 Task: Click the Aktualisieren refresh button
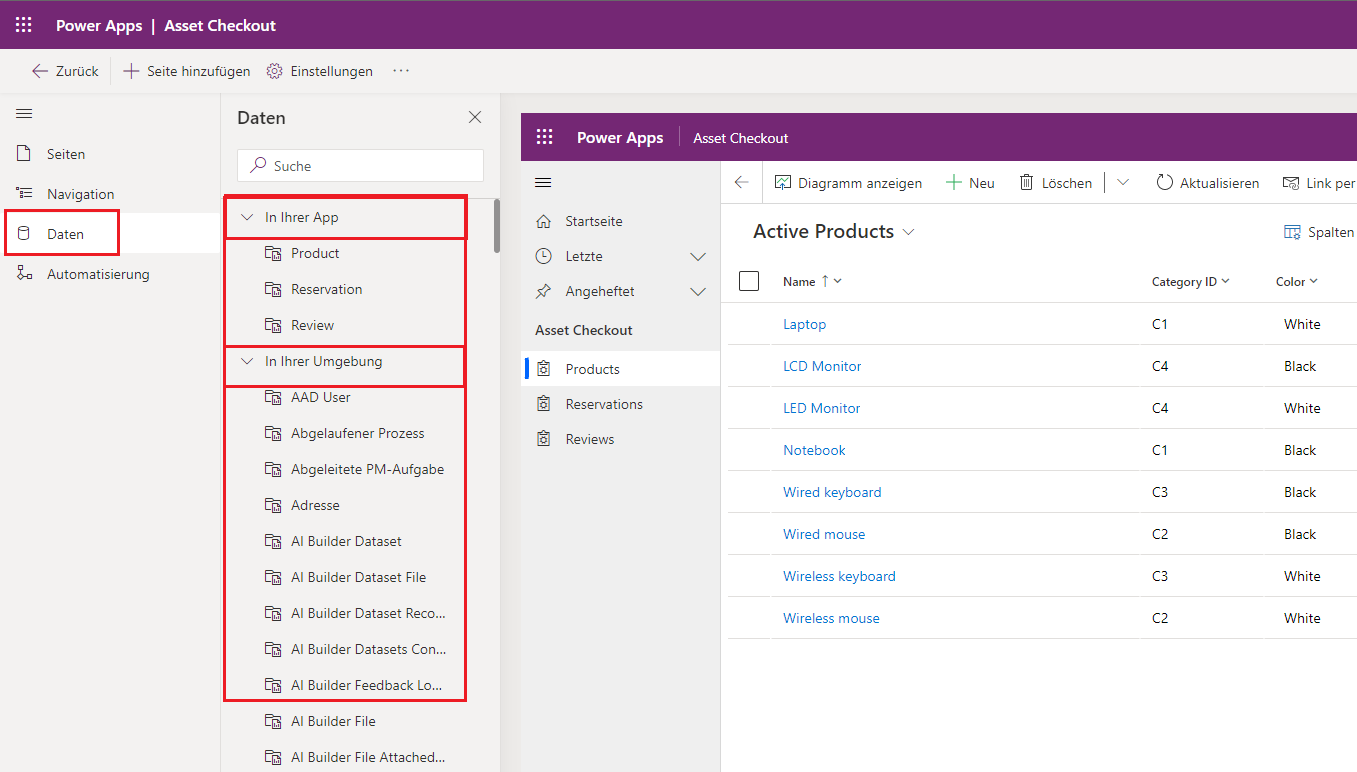[1207, 183]
